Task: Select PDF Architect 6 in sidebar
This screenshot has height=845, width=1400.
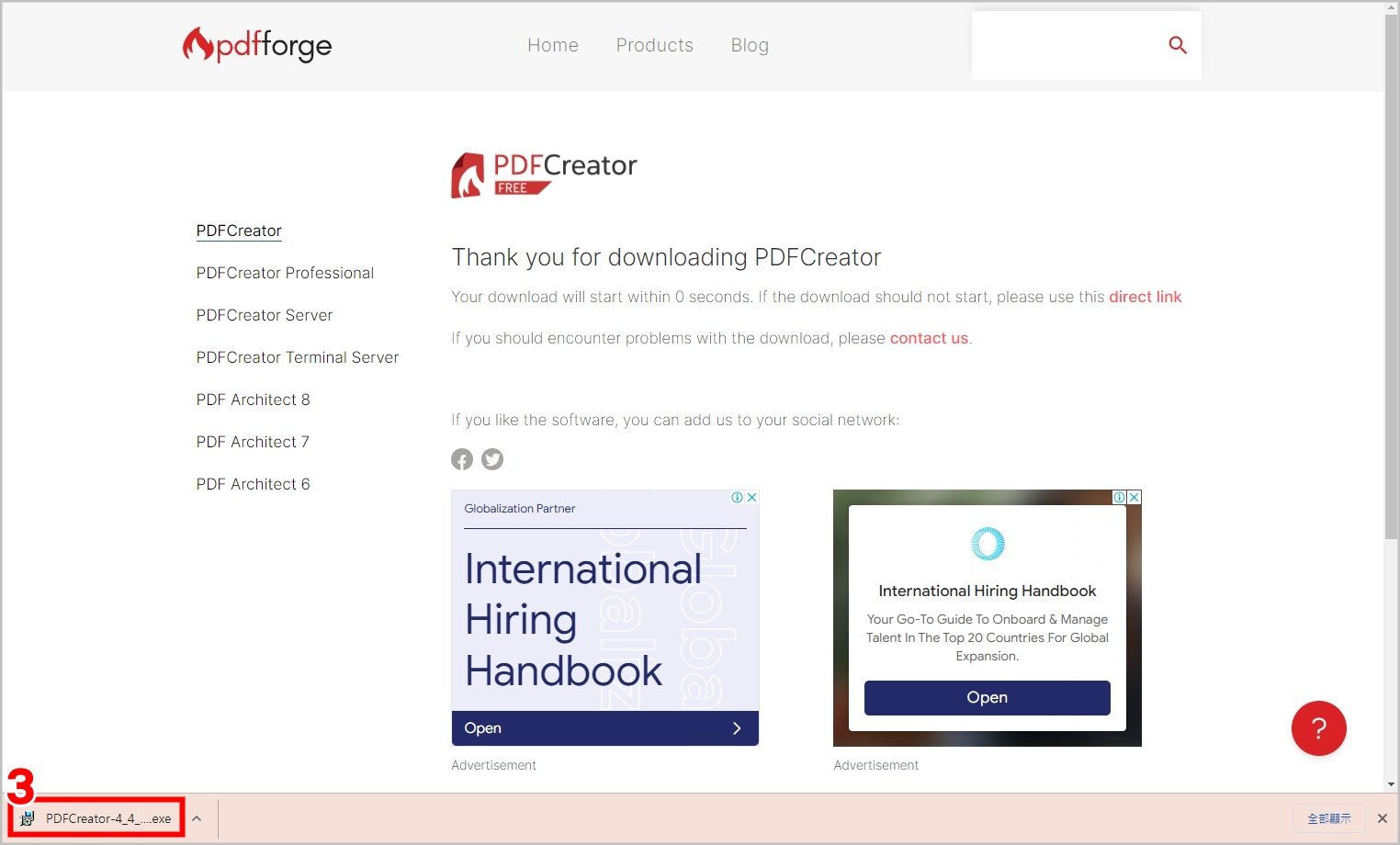Action: [254, 484]
